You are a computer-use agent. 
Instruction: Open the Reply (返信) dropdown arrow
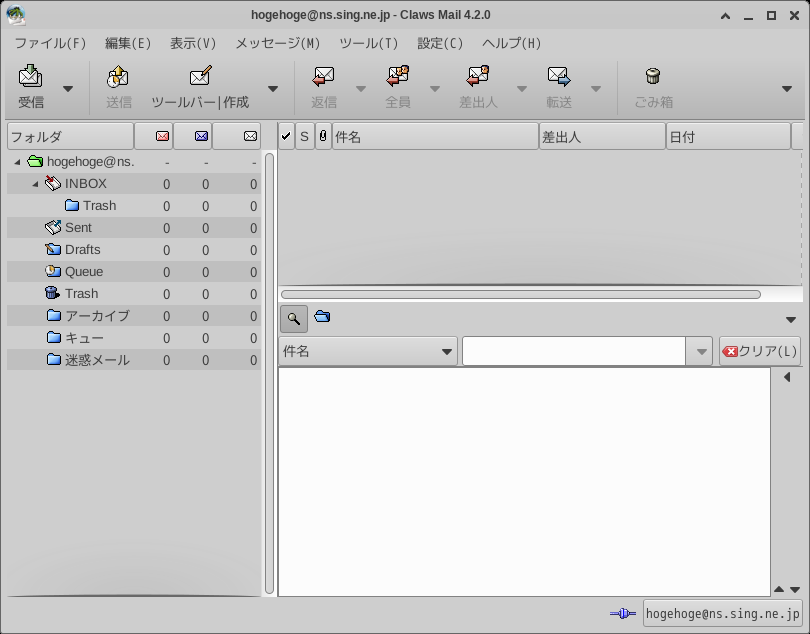pyautogui.click(x=361, y=89)
